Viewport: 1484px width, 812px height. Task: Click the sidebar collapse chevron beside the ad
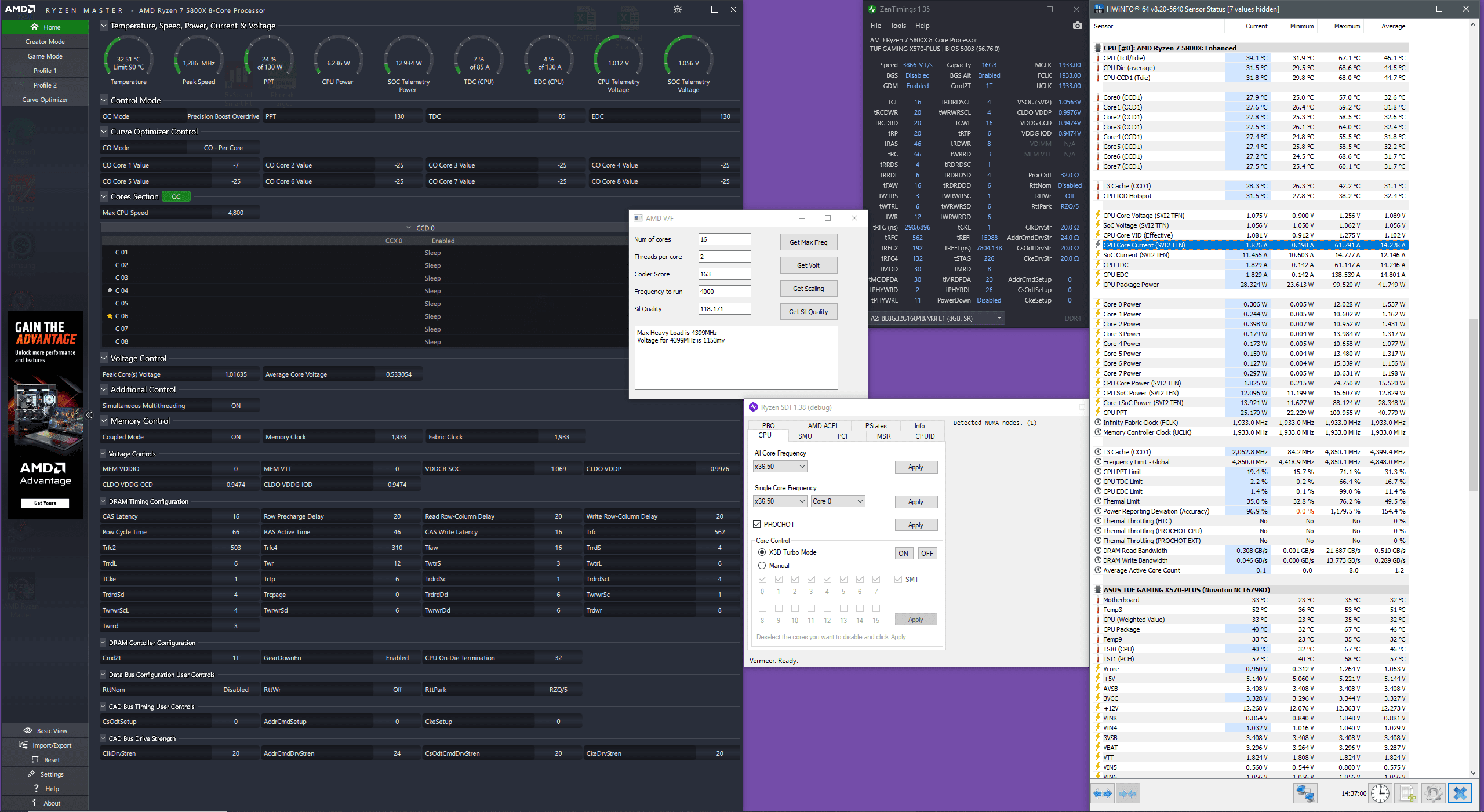tap(89, 415)
